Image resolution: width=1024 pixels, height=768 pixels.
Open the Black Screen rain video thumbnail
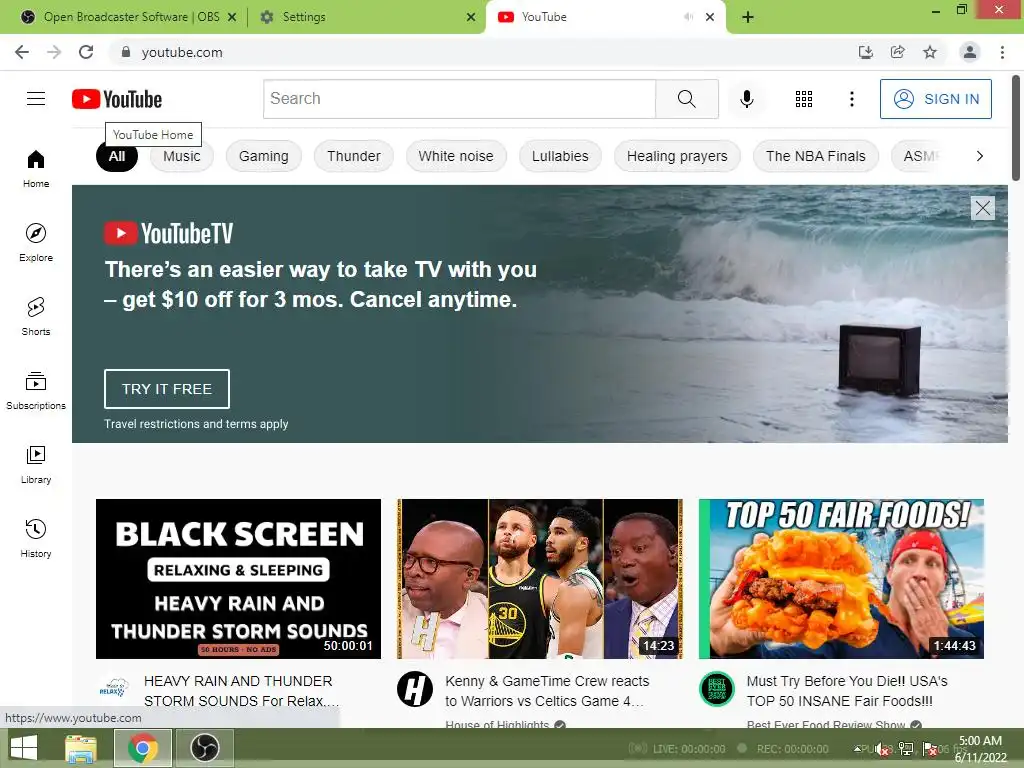pyautogui.click(x=238, y=579)
